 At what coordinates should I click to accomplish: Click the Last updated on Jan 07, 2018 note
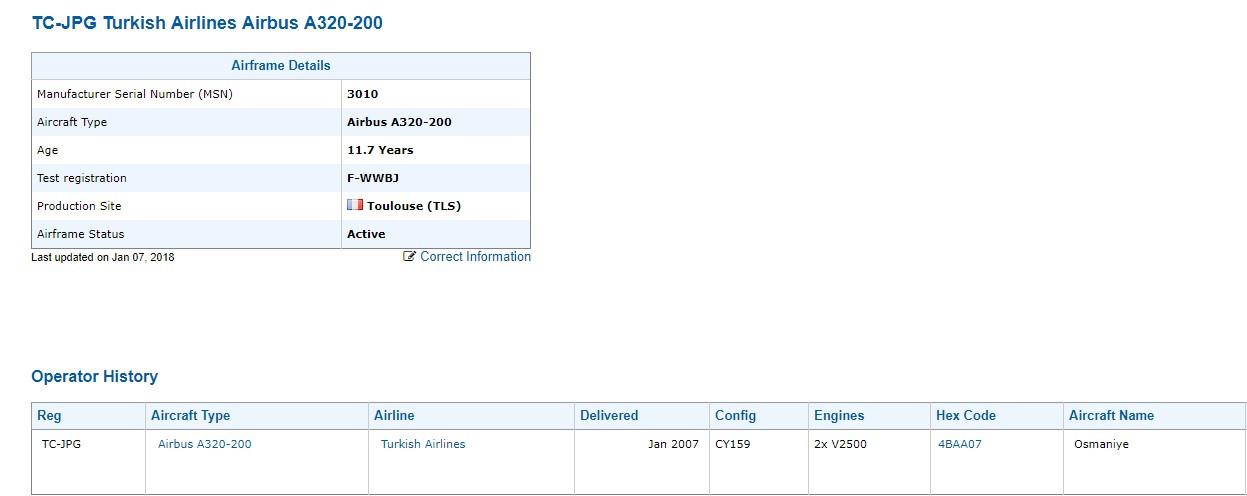point(103,257)
